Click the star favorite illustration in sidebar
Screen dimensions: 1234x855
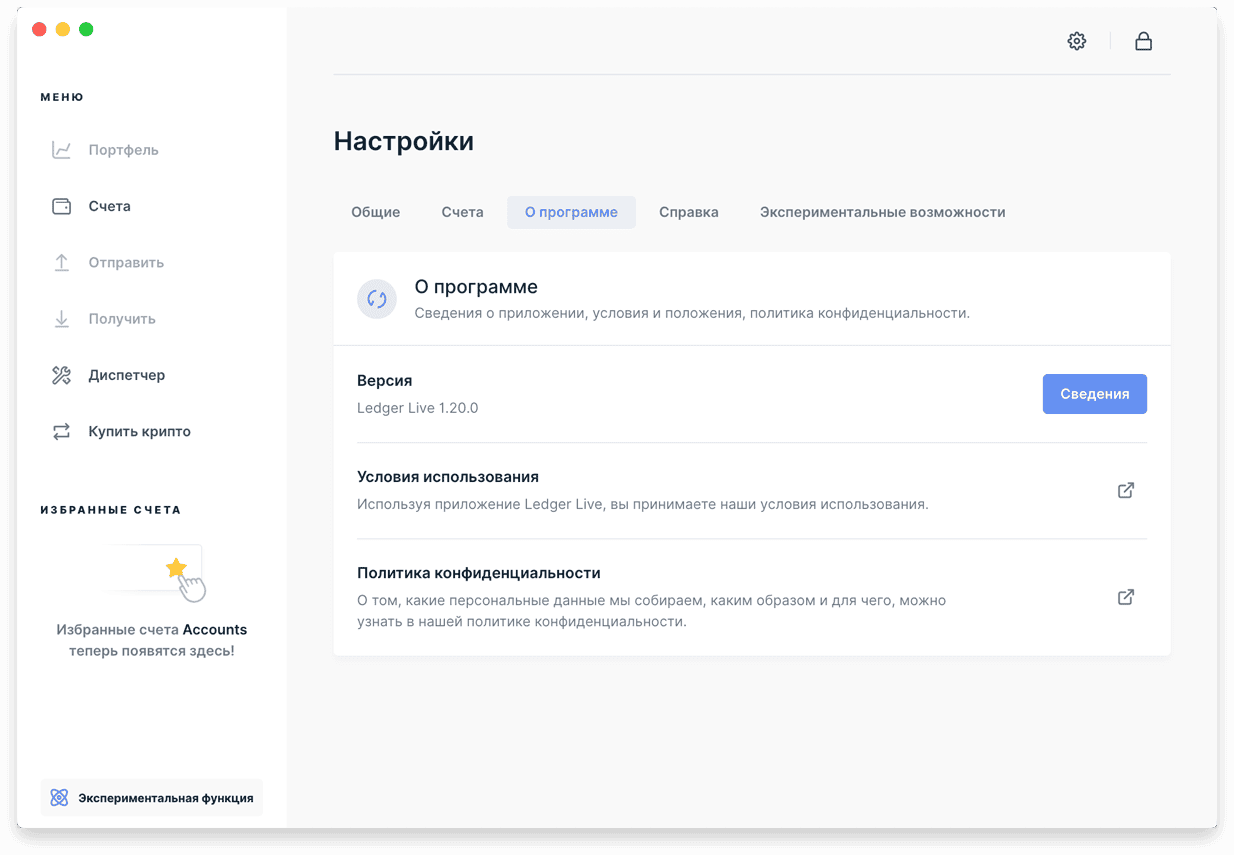coord(176,569)
